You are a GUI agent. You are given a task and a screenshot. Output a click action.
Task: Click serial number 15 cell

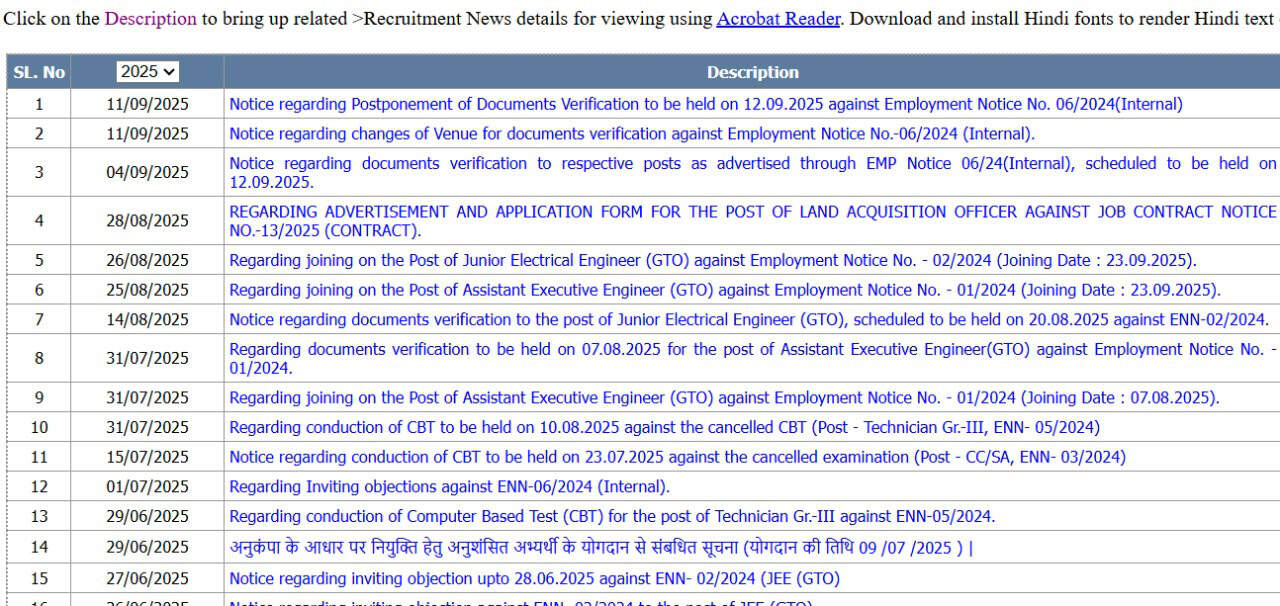39,579
